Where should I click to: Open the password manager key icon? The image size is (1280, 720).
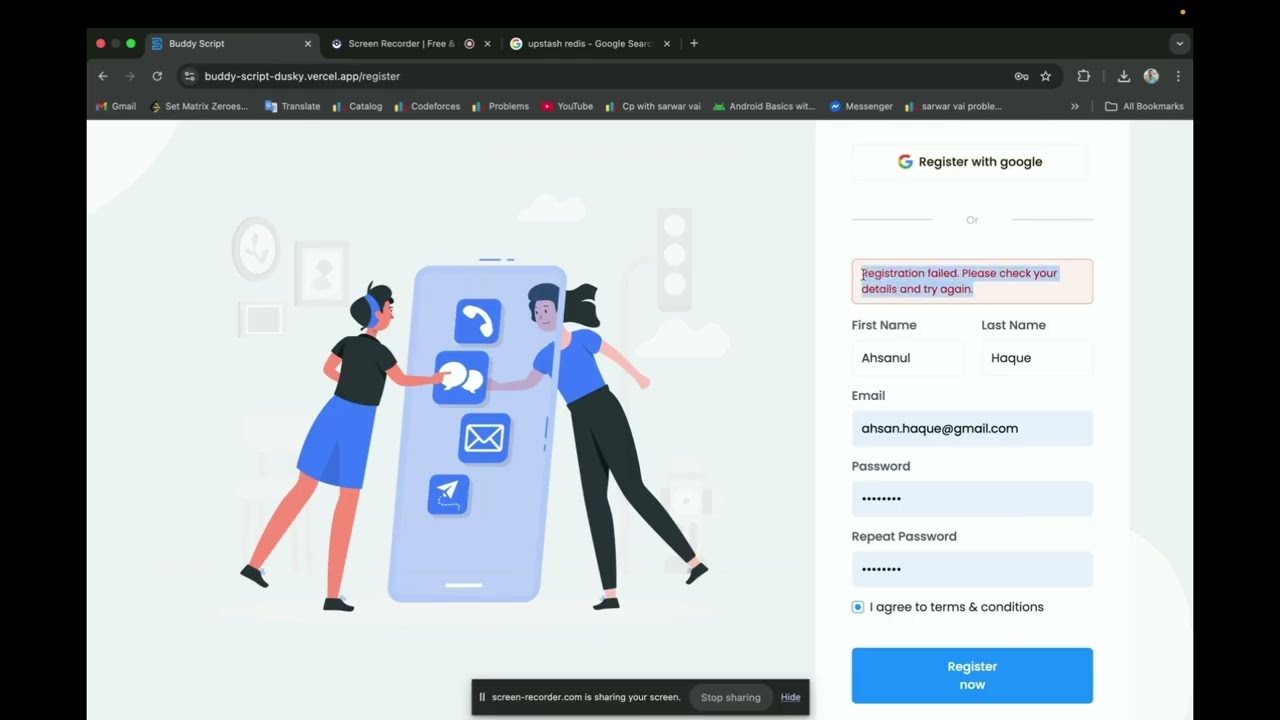click(x=1021, y=76)
